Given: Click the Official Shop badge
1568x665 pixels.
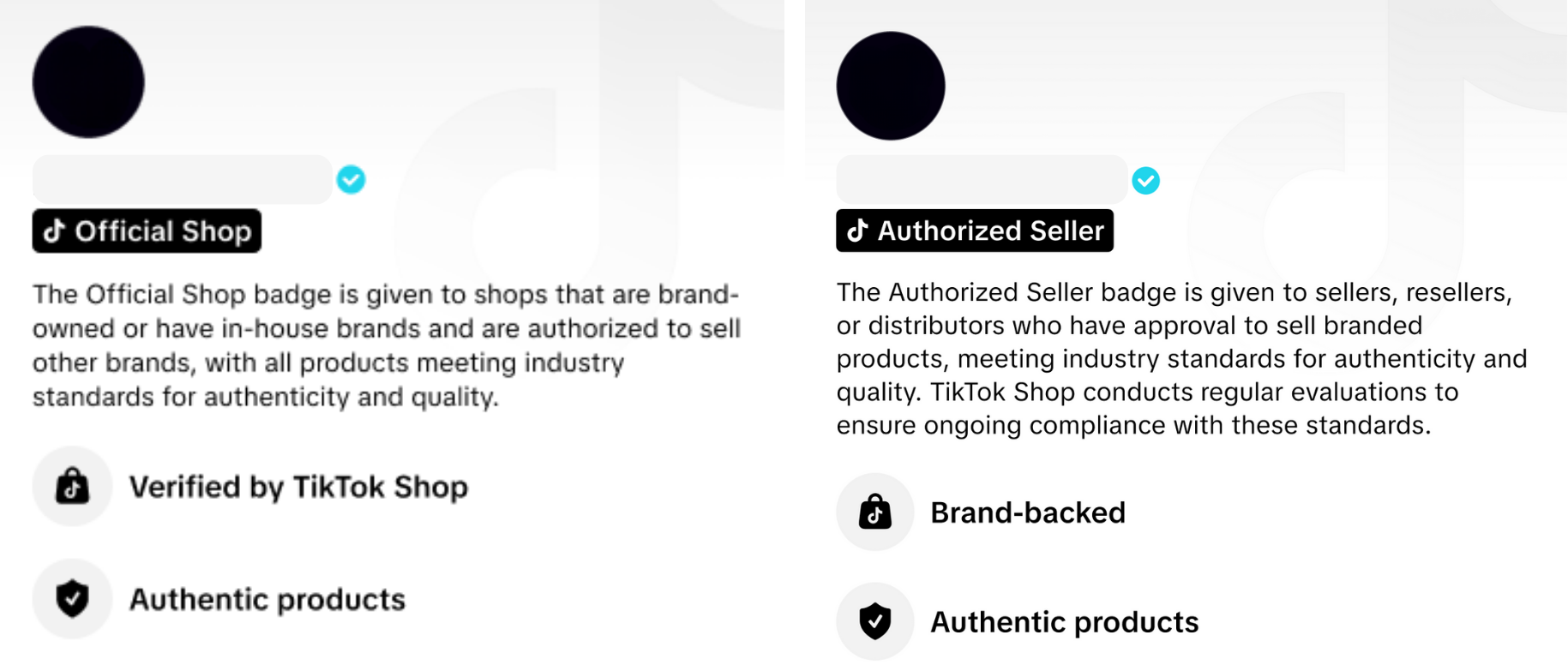Looking at the screenshot, I should tap(147, 231).
